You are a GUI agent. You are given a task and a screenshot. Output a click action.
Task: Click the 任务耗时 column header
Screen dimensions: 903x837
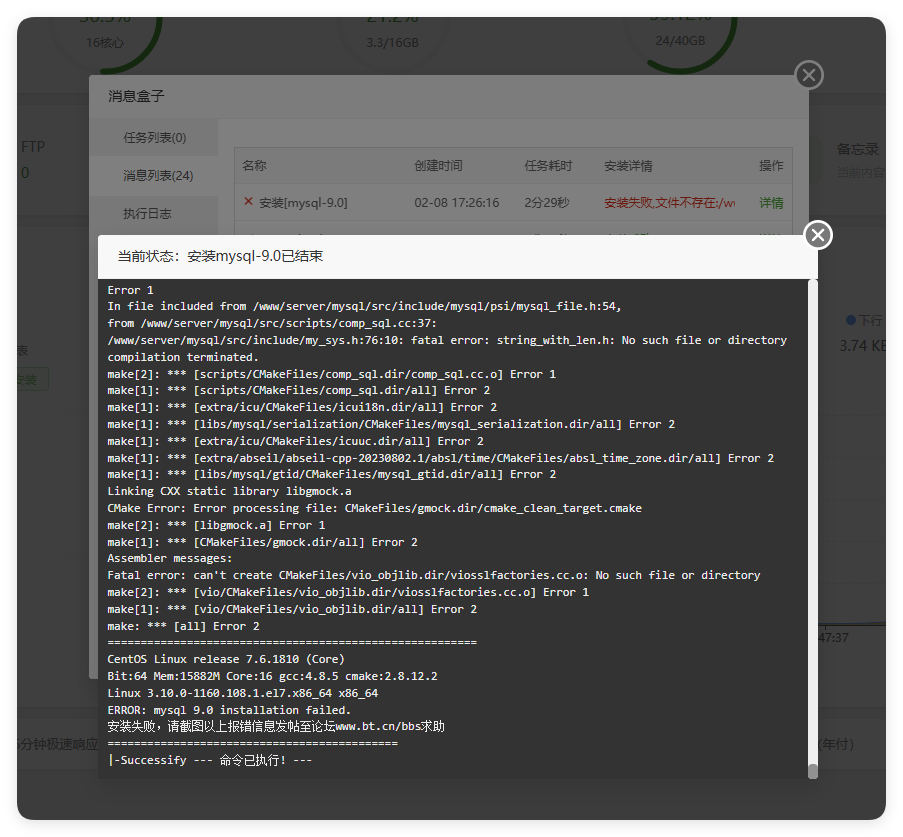[x=548, y=166]
